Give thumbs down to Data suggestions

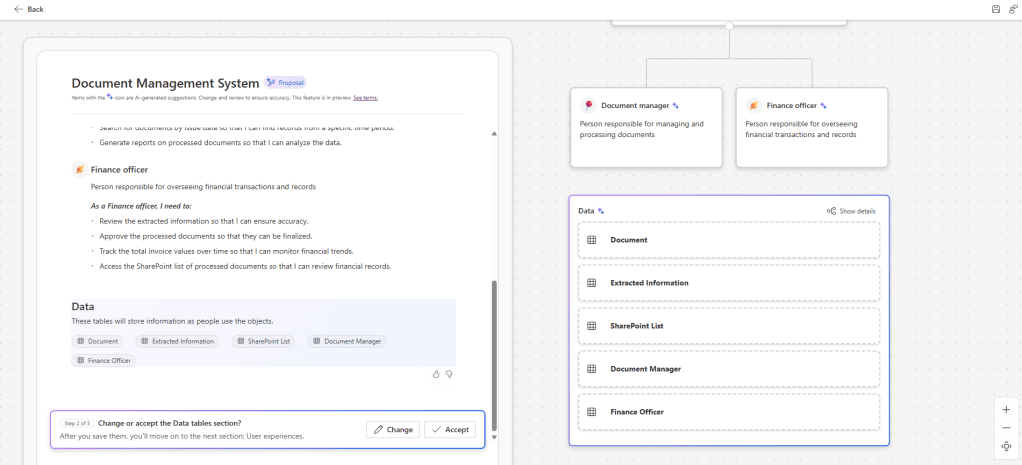(x=449, y=374)
